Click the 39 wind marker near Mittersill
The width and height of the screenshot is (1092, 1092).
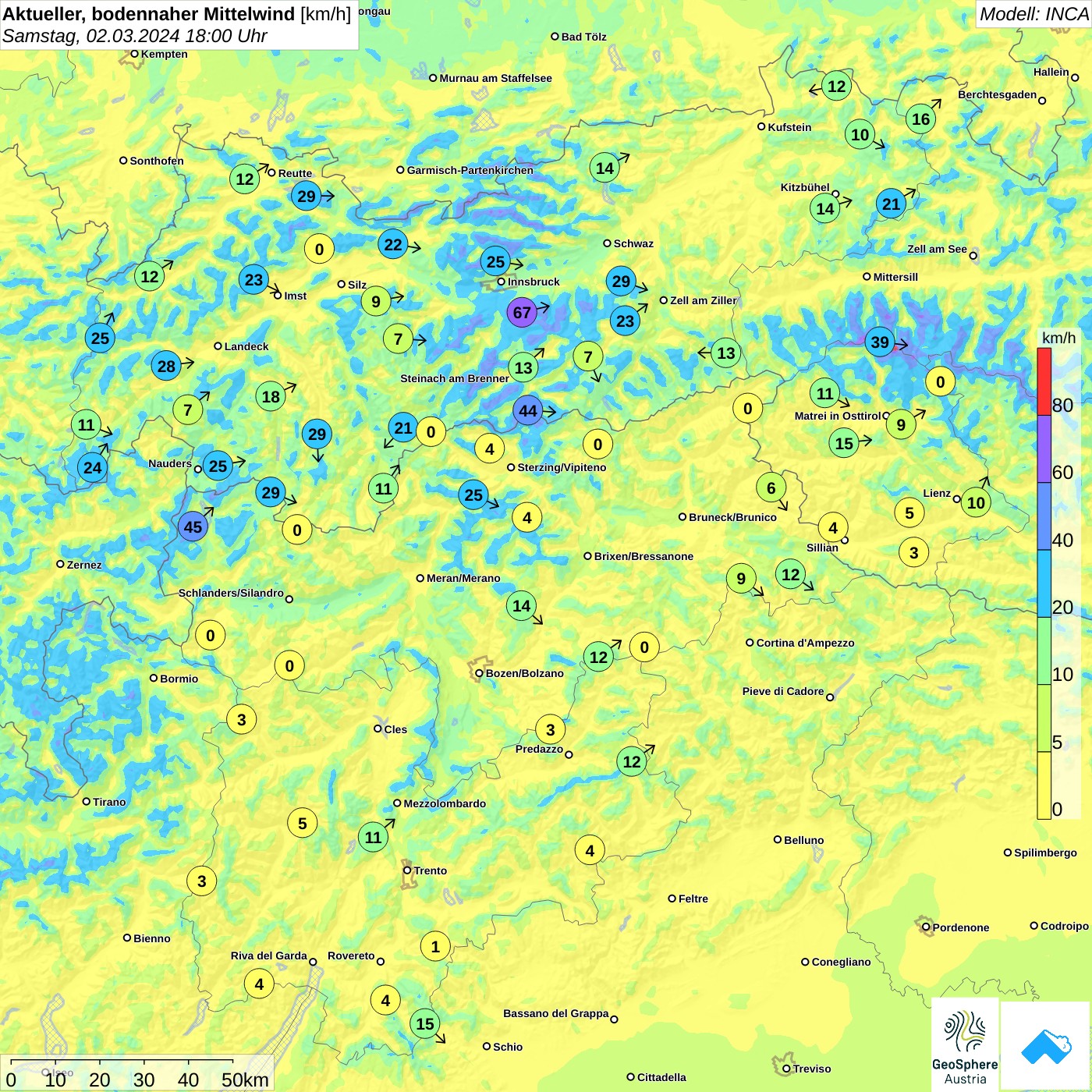click(x=880, y=342)
